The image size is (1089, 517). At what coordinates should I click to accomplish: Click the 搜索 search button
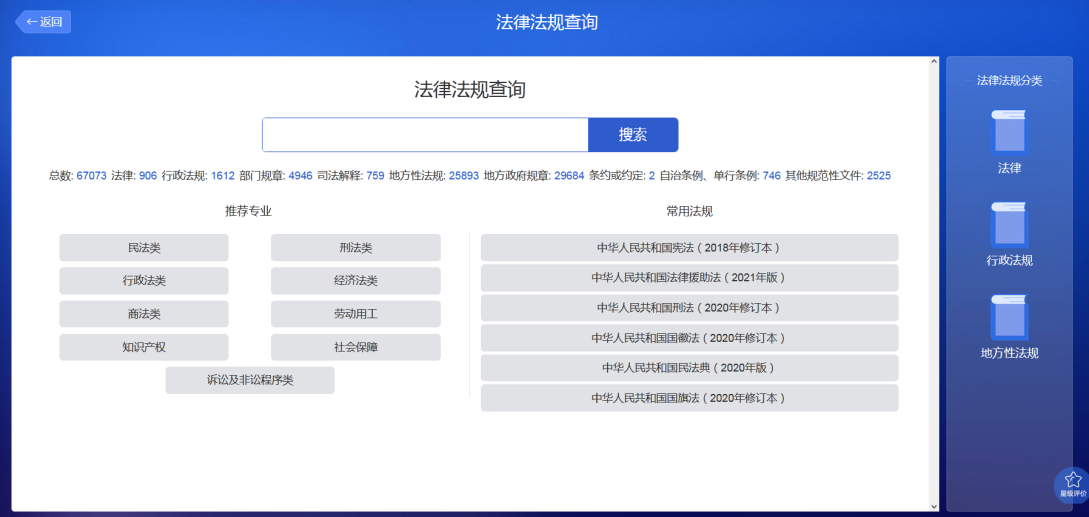[633, 135]
